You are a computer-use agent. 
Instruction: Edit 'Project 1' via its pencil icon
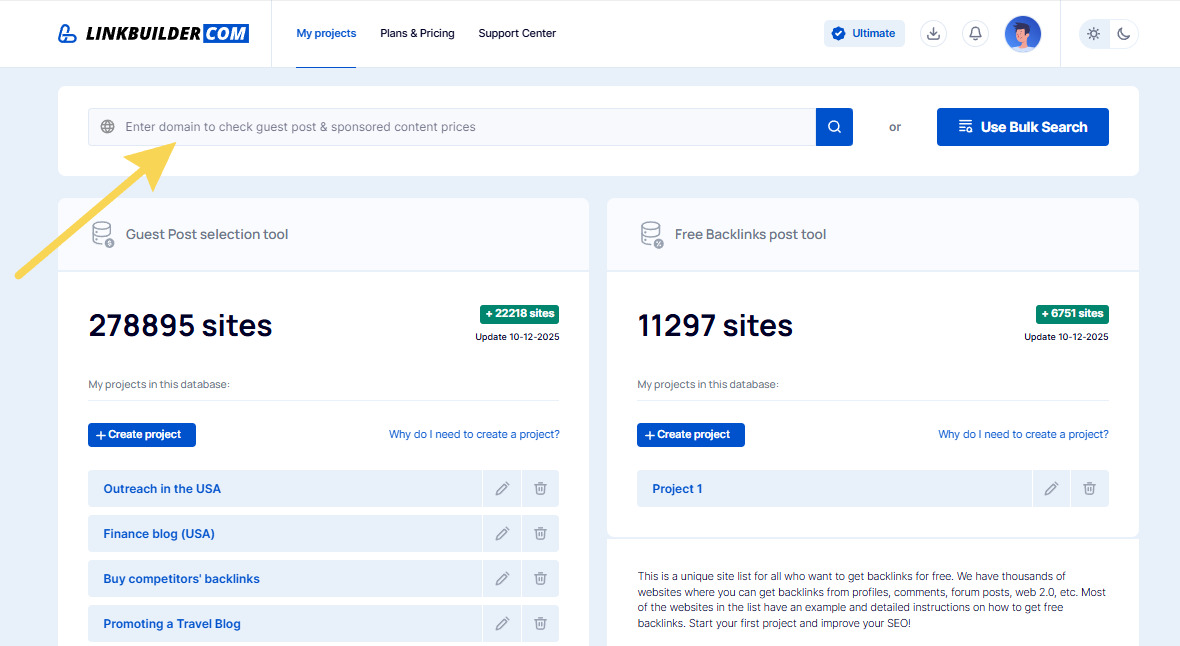(x=1051, y=488)
